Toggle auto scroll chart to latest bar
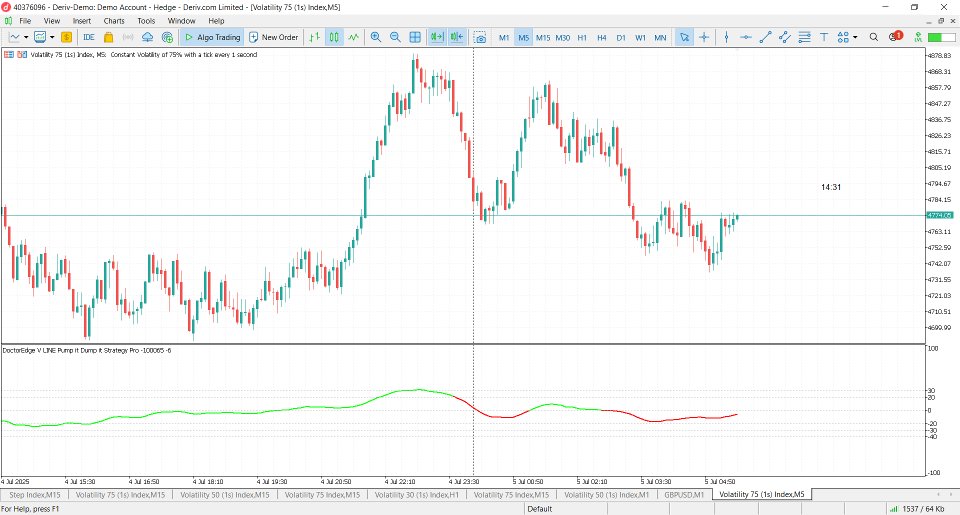The height and width of the screenshot is (515, 960). coord(437,37)
